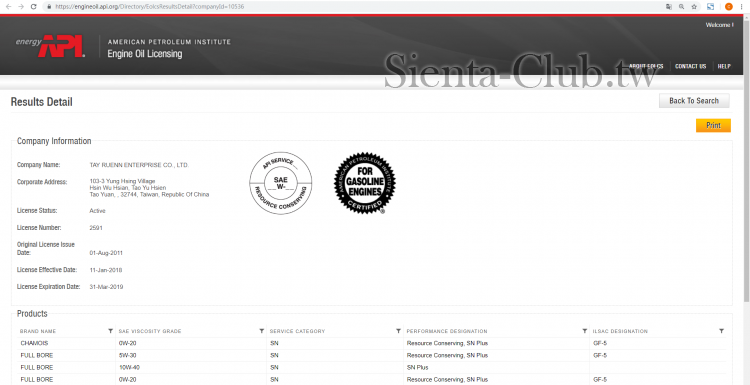This screenshot has height=385, width=750.
Task: Click the page vertical scrollbar
Action: 747,158
